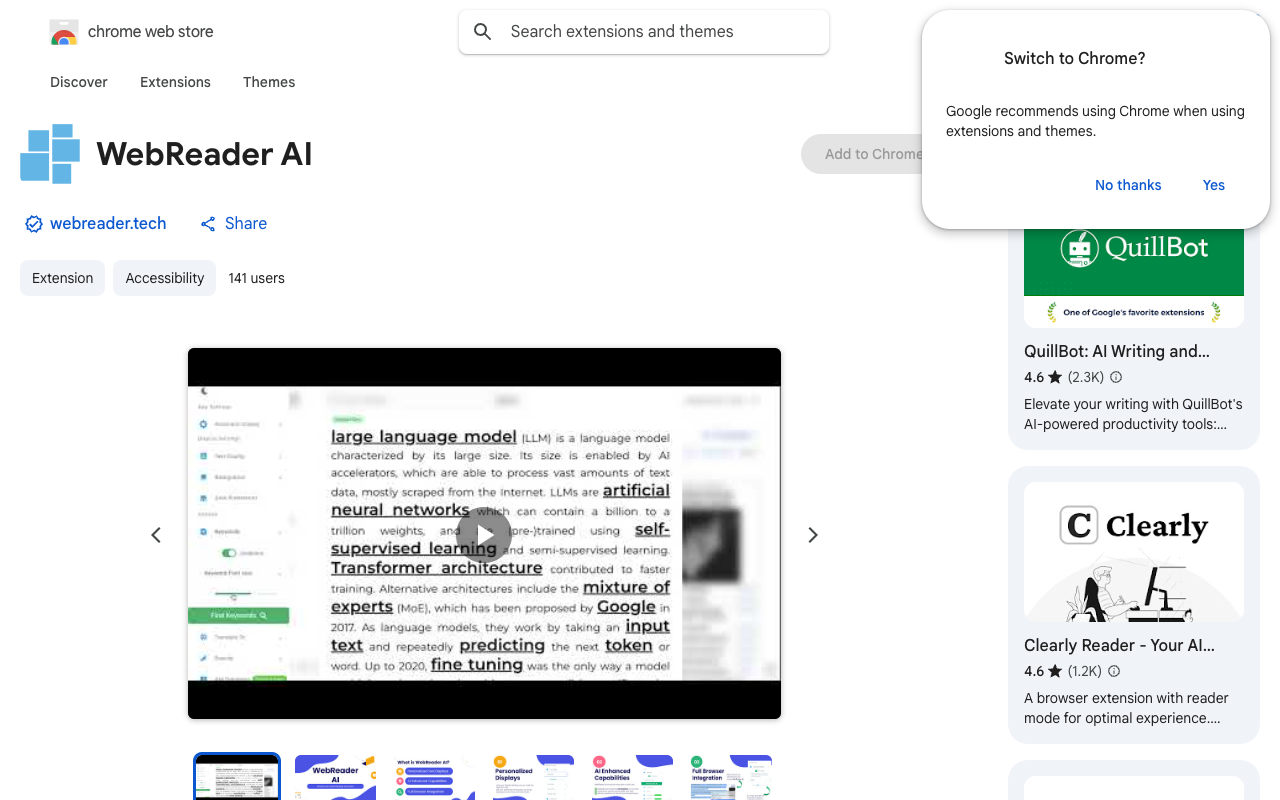Go to the next screenshot with the right arrow
The width and height of the screenshot is (1280, 800).
pos(813,535)
